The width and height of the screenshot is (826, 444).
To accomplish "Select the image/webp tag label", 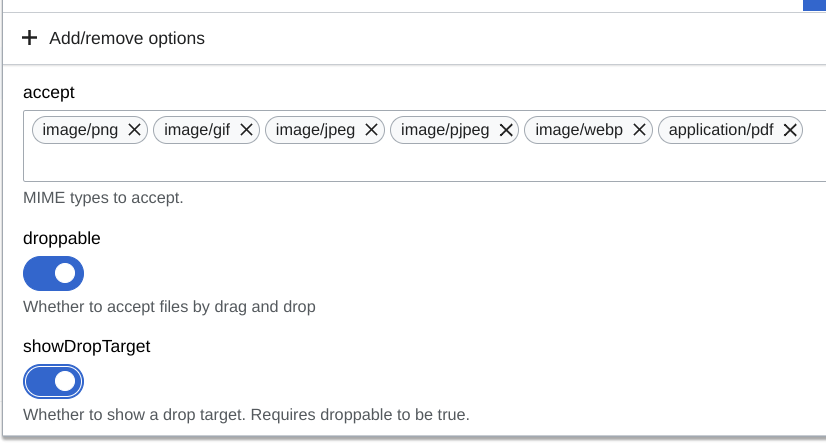I will coord(579,130).
